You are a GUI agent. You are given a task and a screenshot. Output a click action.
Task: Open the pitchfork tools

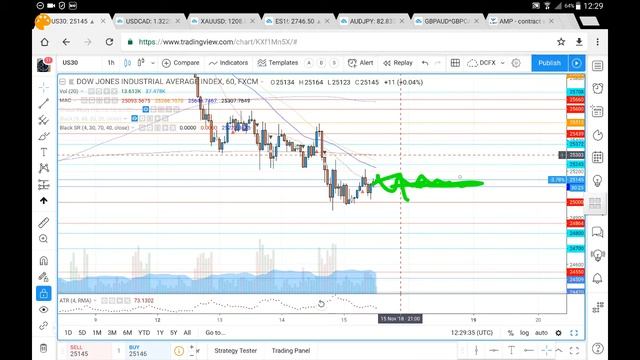coord(44,120)
